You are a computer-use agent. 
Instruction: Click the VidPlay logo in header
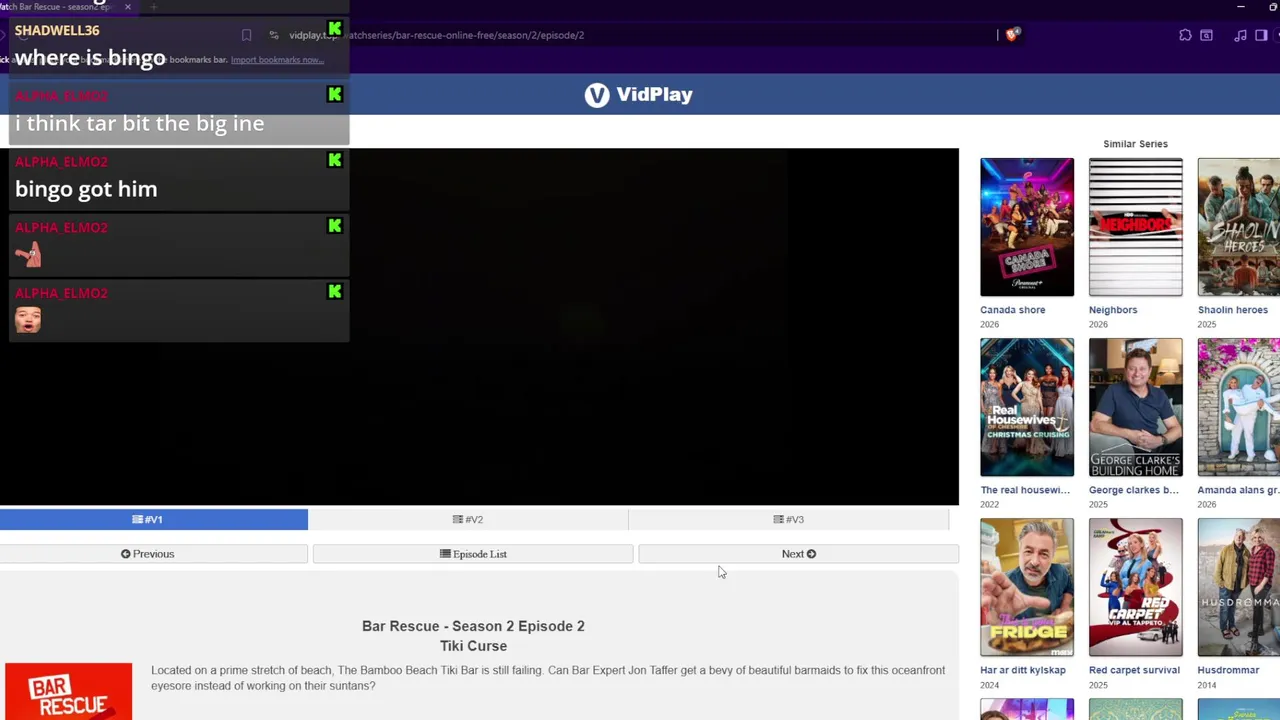(639, 95)
